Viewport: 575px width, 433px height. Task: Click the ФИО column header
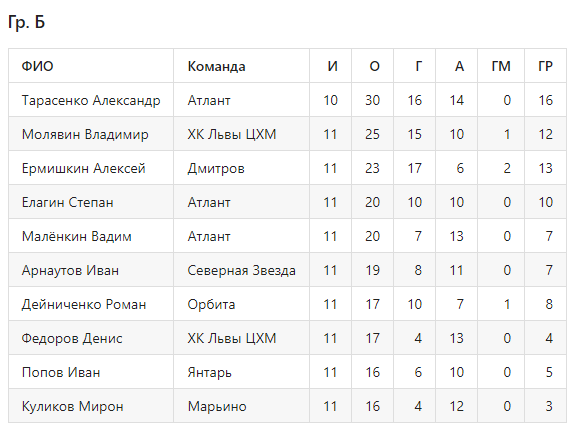click(x=37, y=66)
